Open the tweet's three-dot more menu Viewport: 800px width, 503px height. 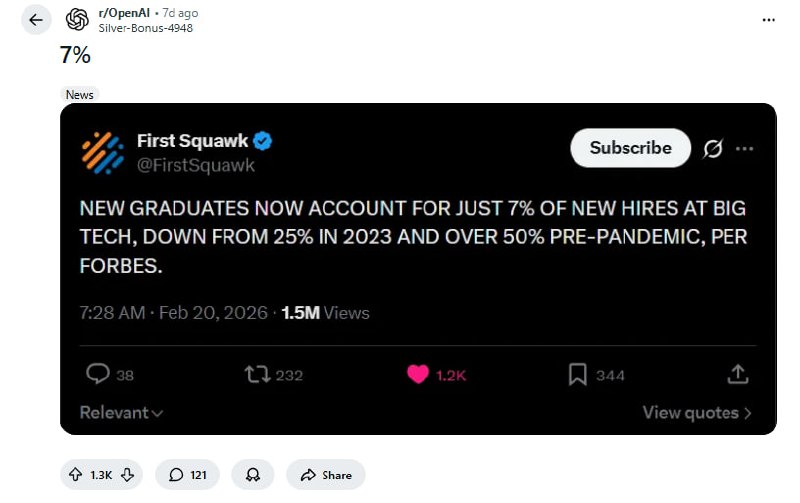[x=744, y=149]
